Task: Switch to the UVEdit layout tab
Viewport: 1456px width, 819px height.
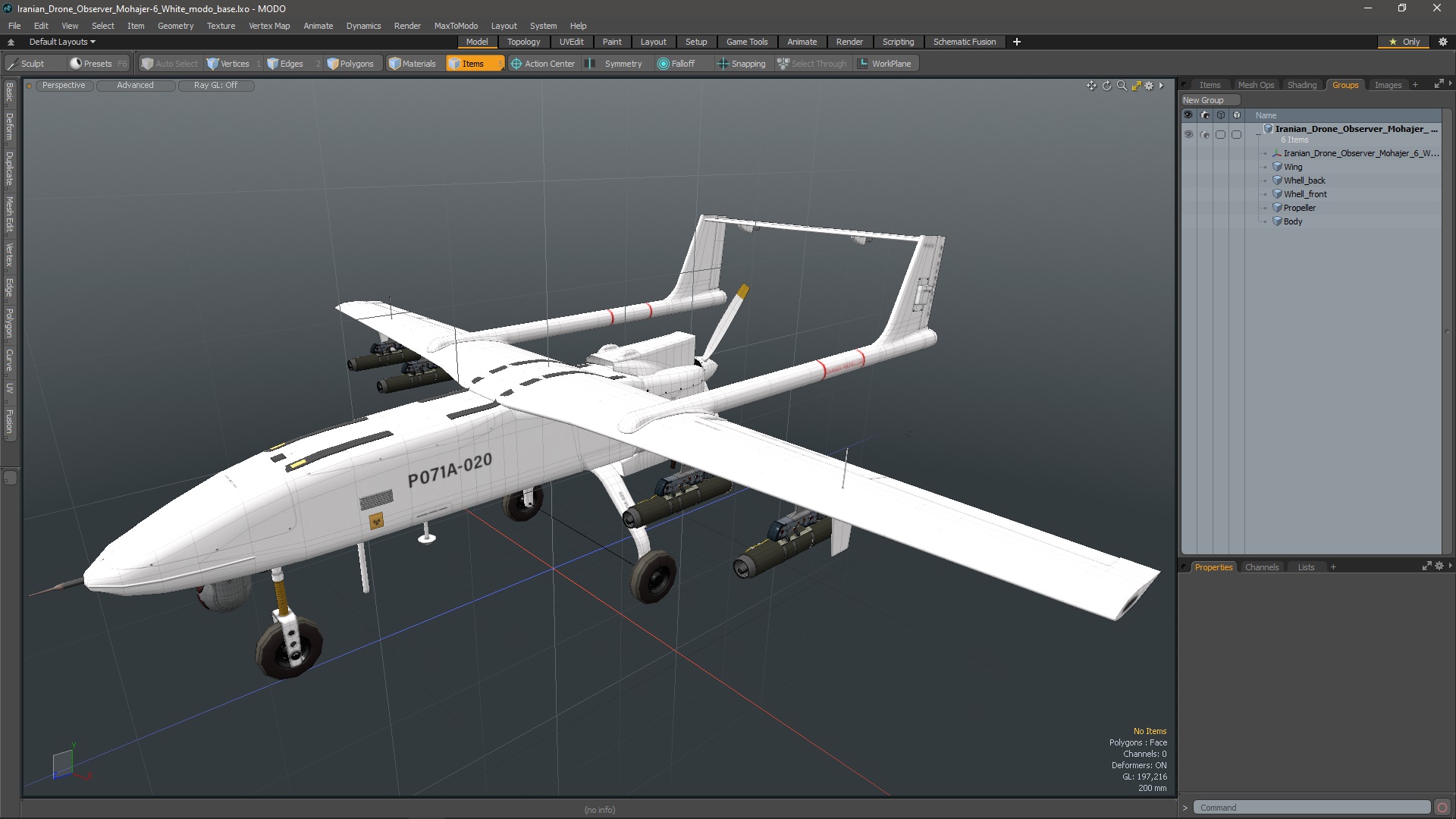Action: coord(571,42)
